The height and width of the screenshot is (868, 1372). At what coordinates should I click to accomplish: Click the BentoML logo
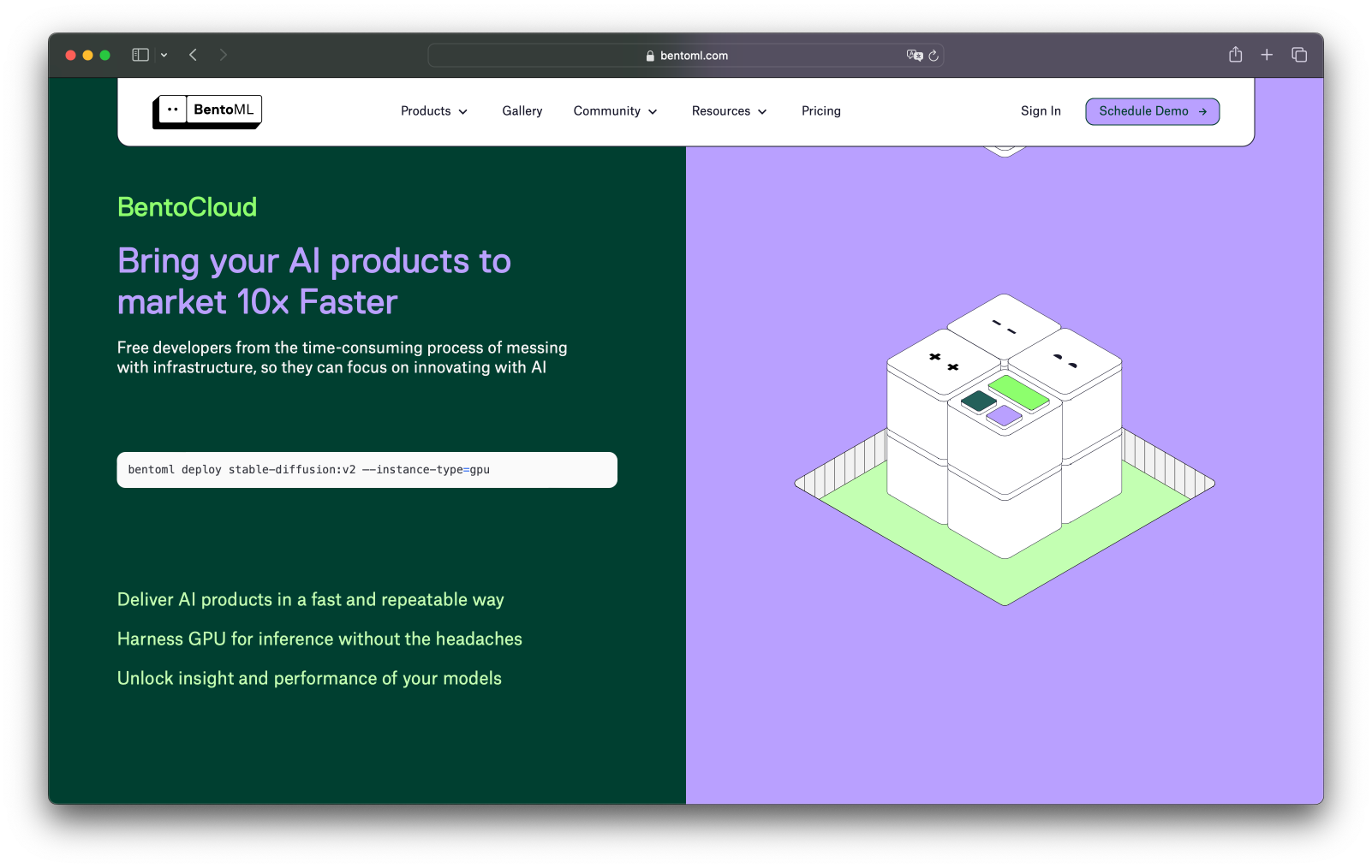pos(207,111)
